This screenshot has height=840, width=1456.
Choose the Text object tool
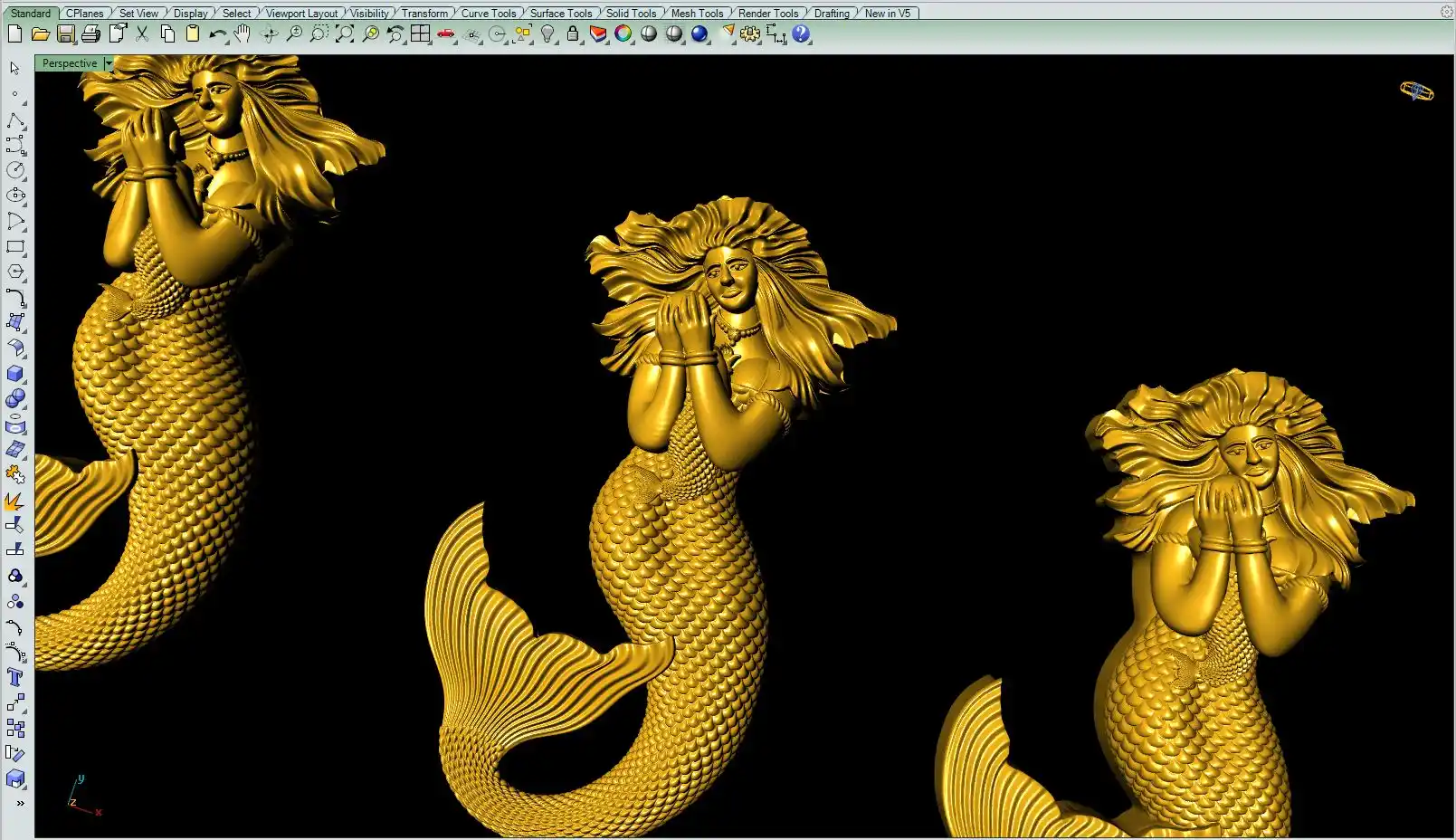15,677
